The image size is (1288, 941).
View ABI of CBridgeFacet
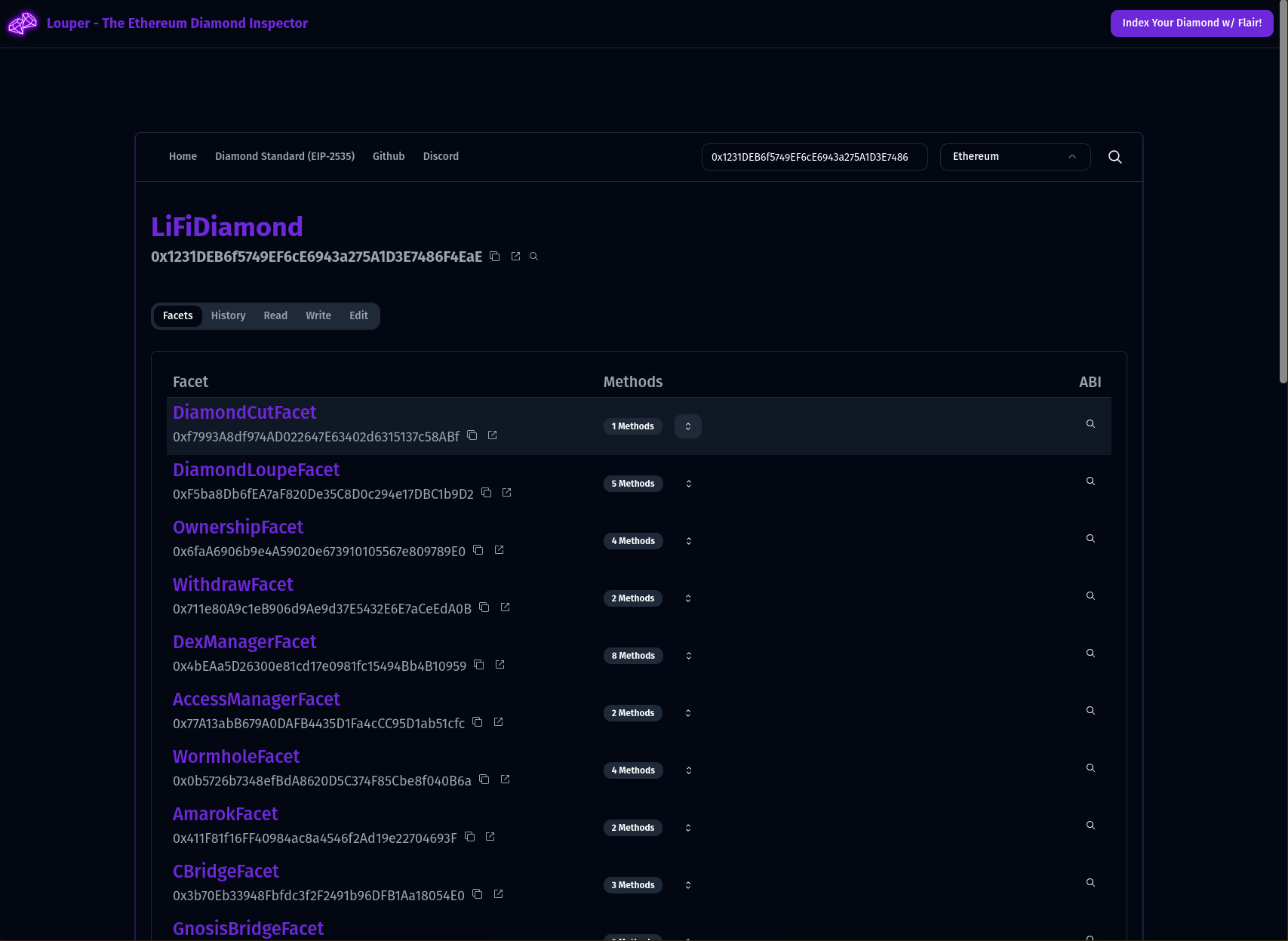point(1090,883)
